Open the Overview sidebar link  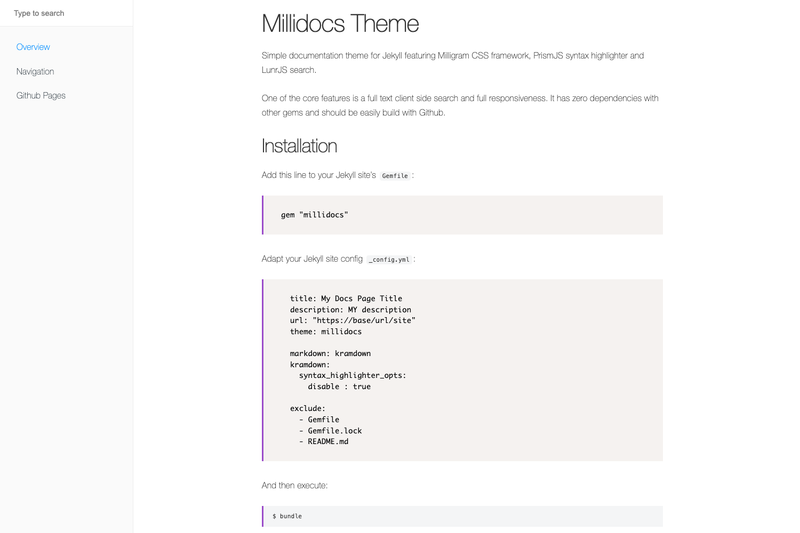(33, 47)
